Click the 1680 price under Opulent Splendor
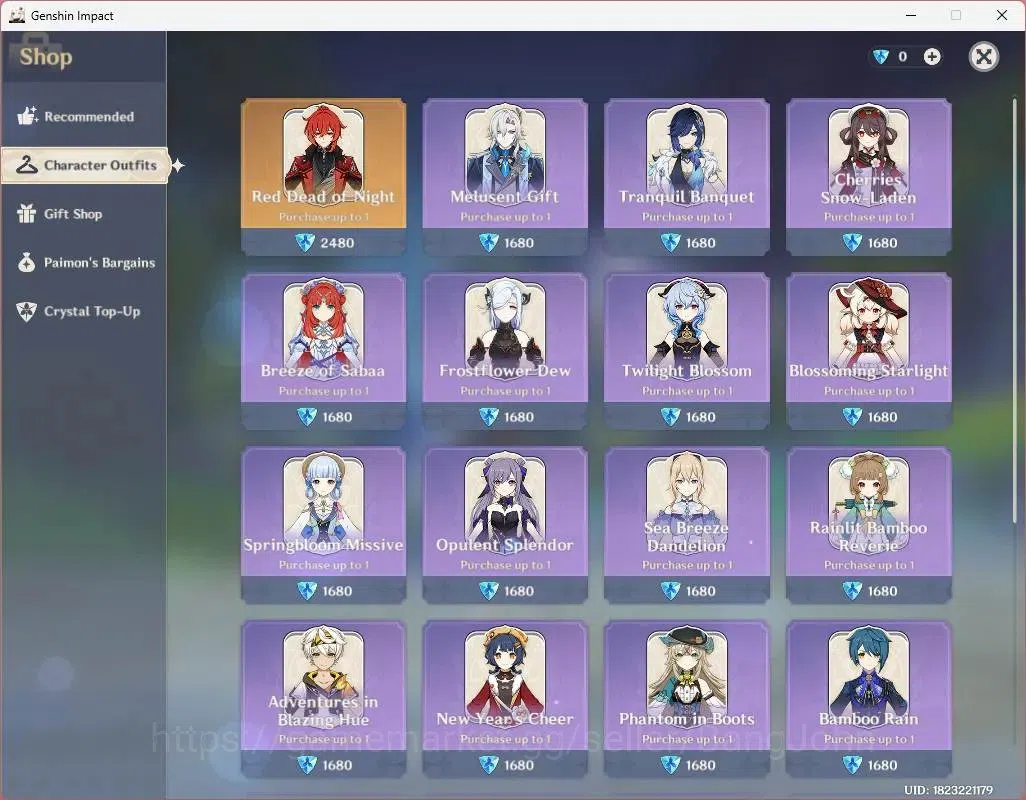 [519, 591]
